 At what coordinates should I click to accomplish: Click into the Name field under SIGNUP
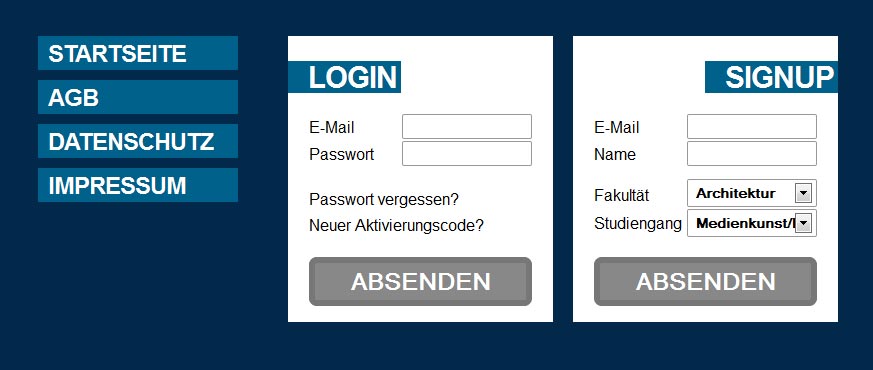752,154
